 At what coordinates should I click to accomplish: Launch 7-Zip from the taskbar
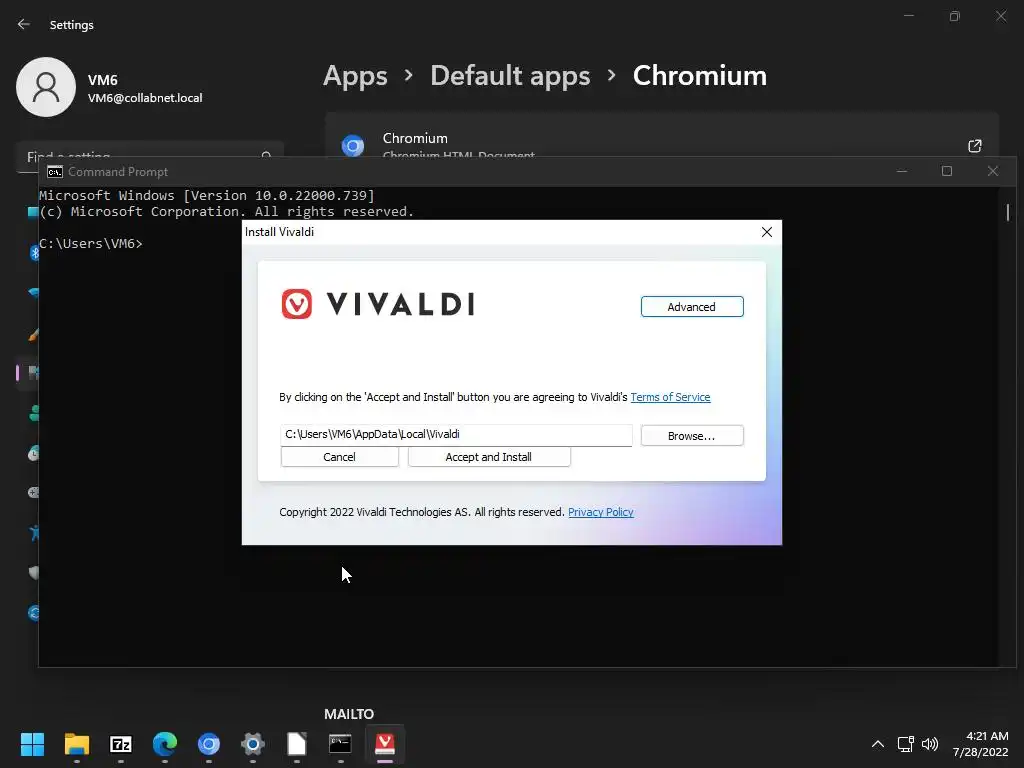[x=121, y=743]
